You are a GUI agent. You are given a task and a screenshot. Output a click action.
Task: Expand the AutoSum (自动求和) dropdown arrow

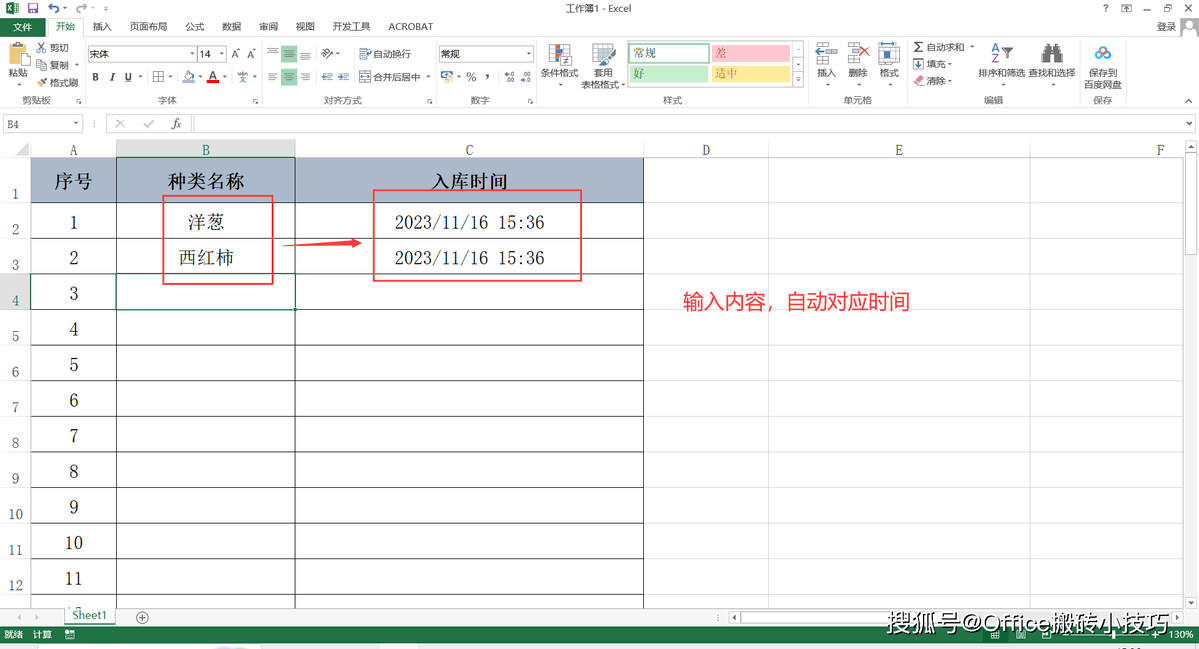972,47
